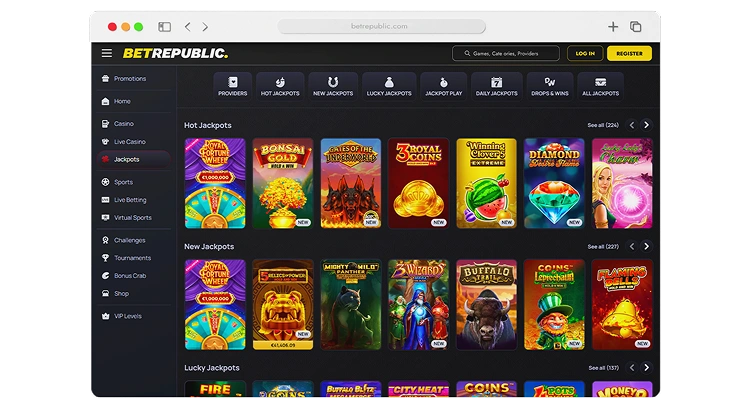Open See all (137) Lucky Jackpots link
748x416 pixels.
pos(603,368)
